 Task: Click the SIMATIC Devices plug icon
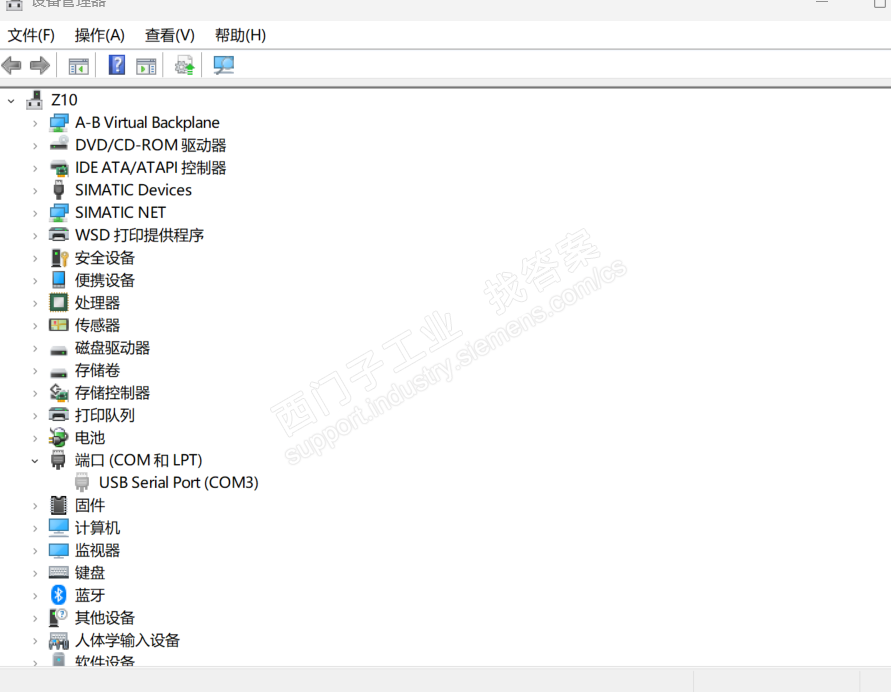point(59,190)
